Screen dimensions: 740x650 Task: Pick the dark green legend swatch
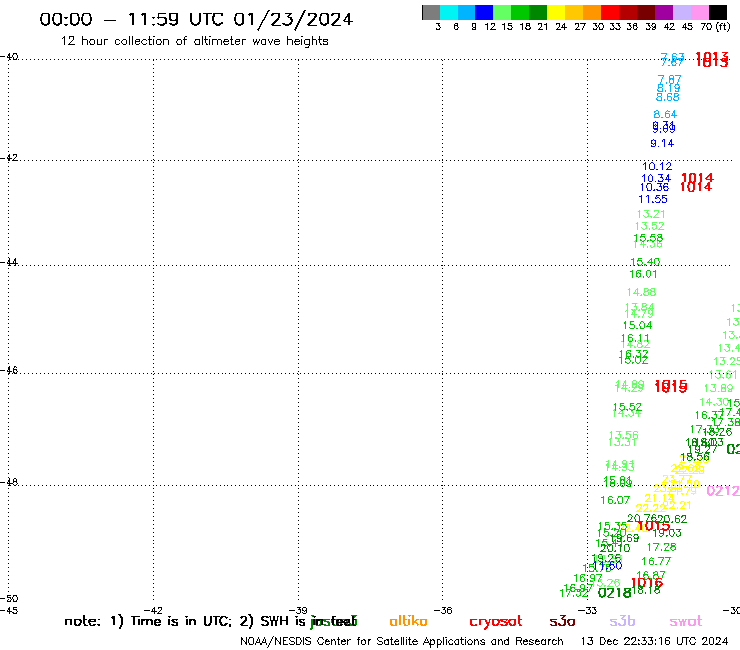click(x=538, y=12)
